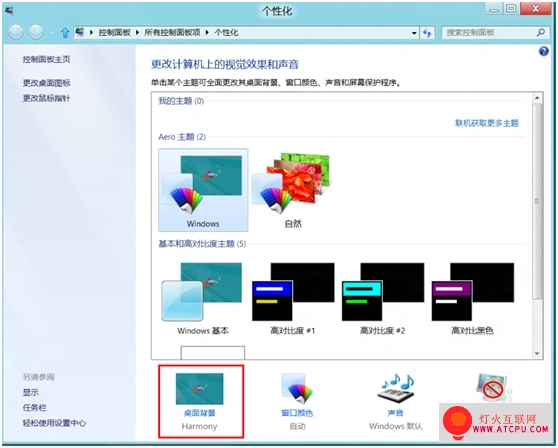Open 联机获取更多主题 link
This screenshot has width=558, height=448.
(487, 123)
